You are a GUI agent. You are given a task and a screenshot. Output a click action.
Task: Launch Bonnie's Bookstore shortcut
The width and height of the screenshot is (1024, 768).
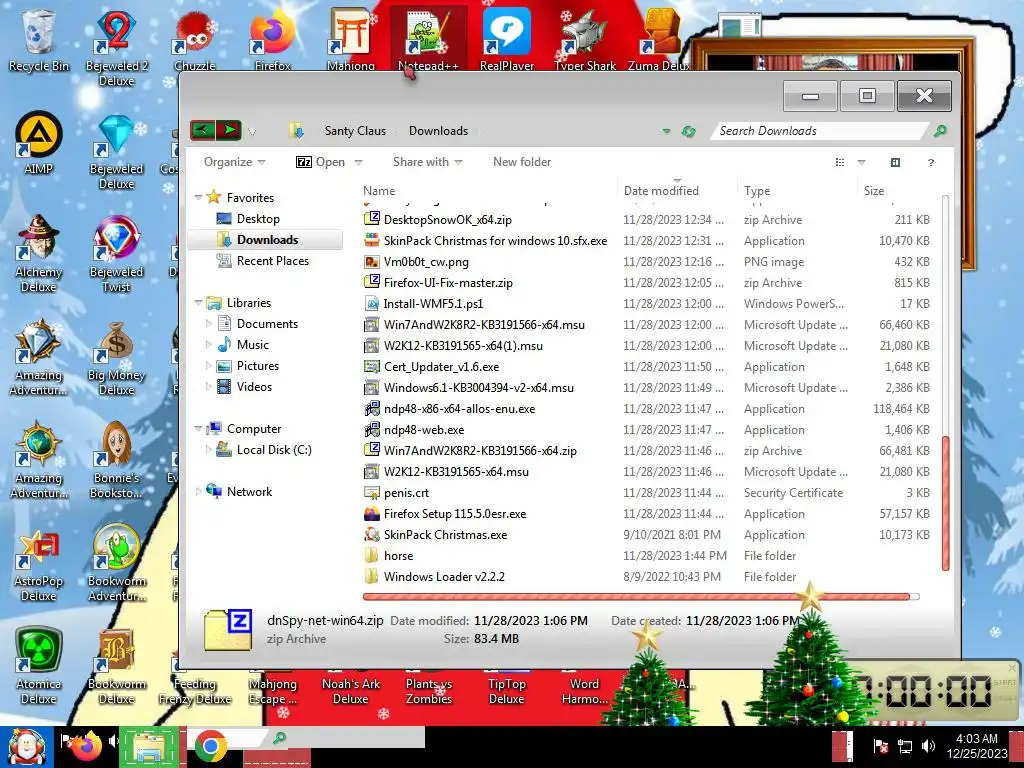pos(116,460)
